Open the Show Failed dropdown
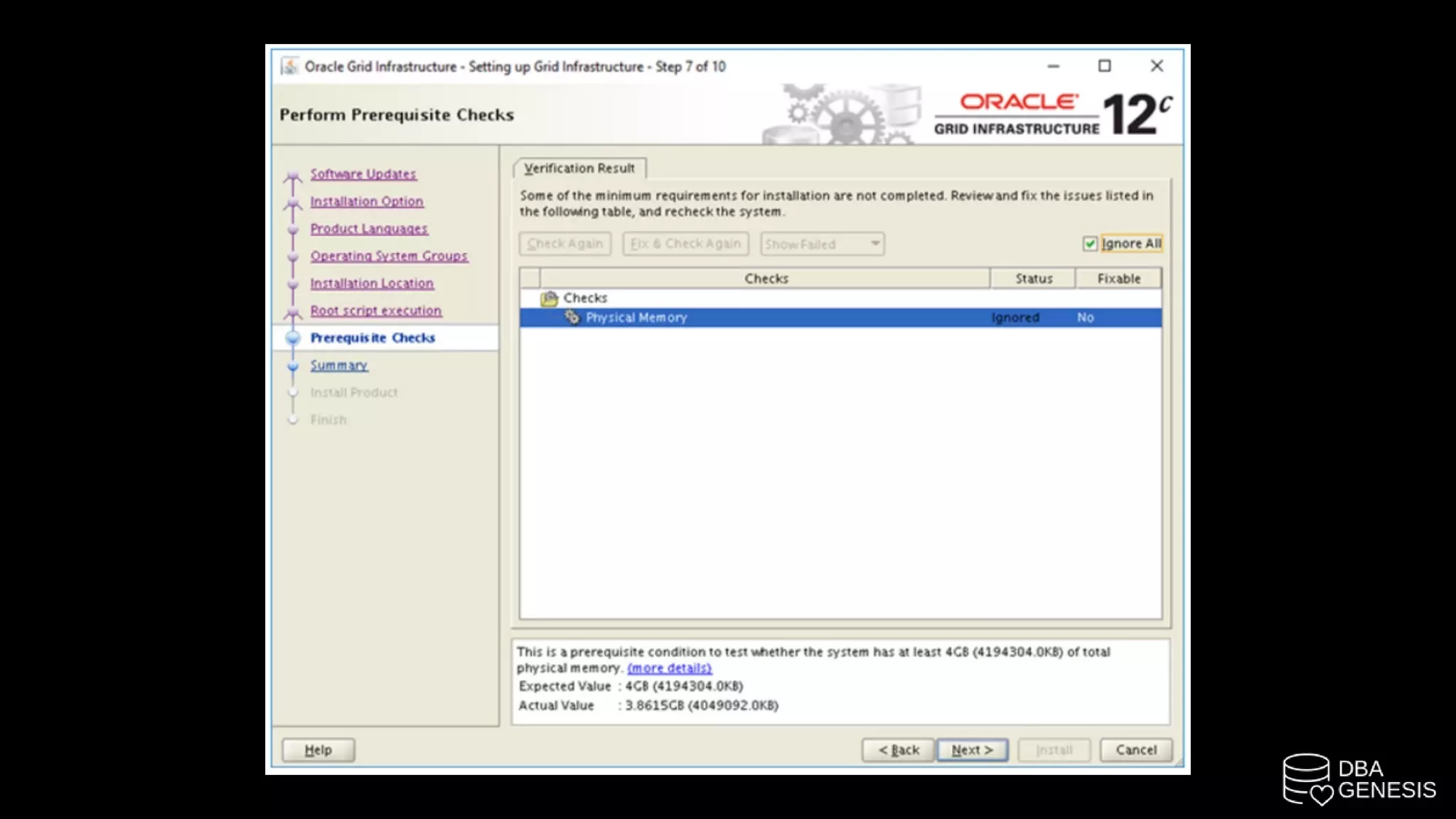The image size is (1456, 819). [822, 244]
